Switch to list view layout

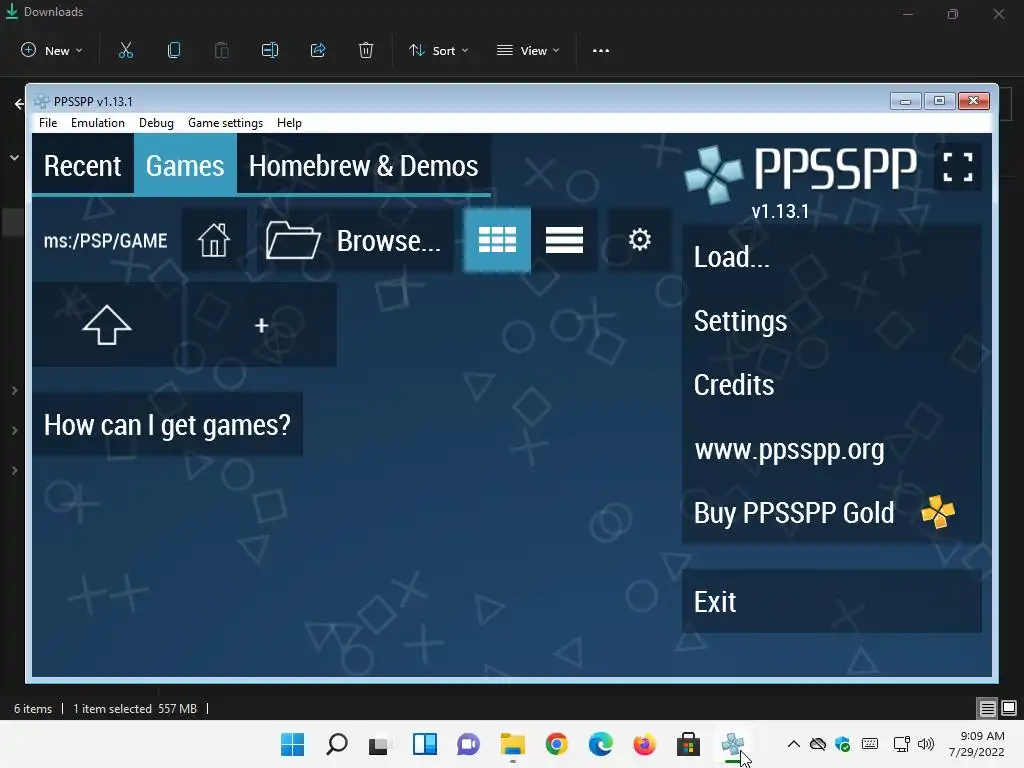click(x=564, y=240)
